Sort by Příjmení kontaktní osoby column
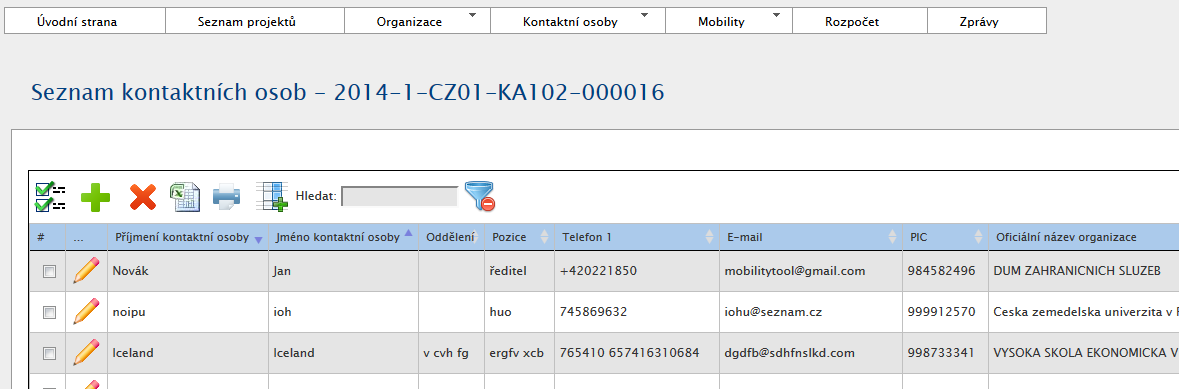Viewport: 1179px width, 389px height. (188, 237)
